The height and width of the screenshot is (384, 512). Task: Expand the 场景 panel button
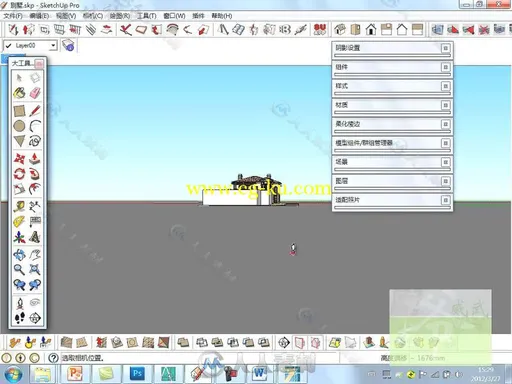click(445, 162)
